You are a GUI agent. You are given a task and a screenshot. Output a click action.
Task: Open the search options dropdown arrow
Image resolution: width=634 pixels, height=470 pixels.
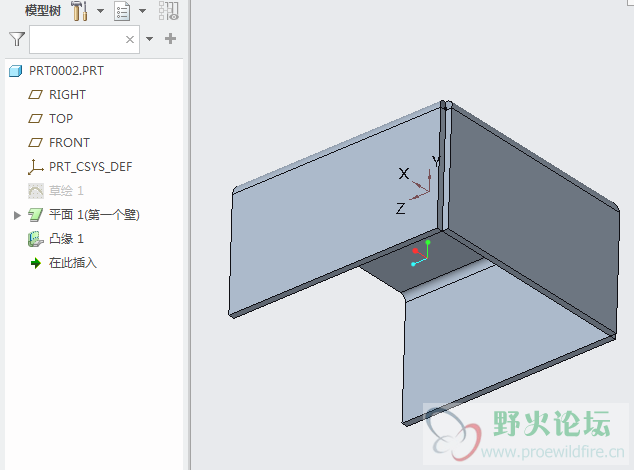150,39
